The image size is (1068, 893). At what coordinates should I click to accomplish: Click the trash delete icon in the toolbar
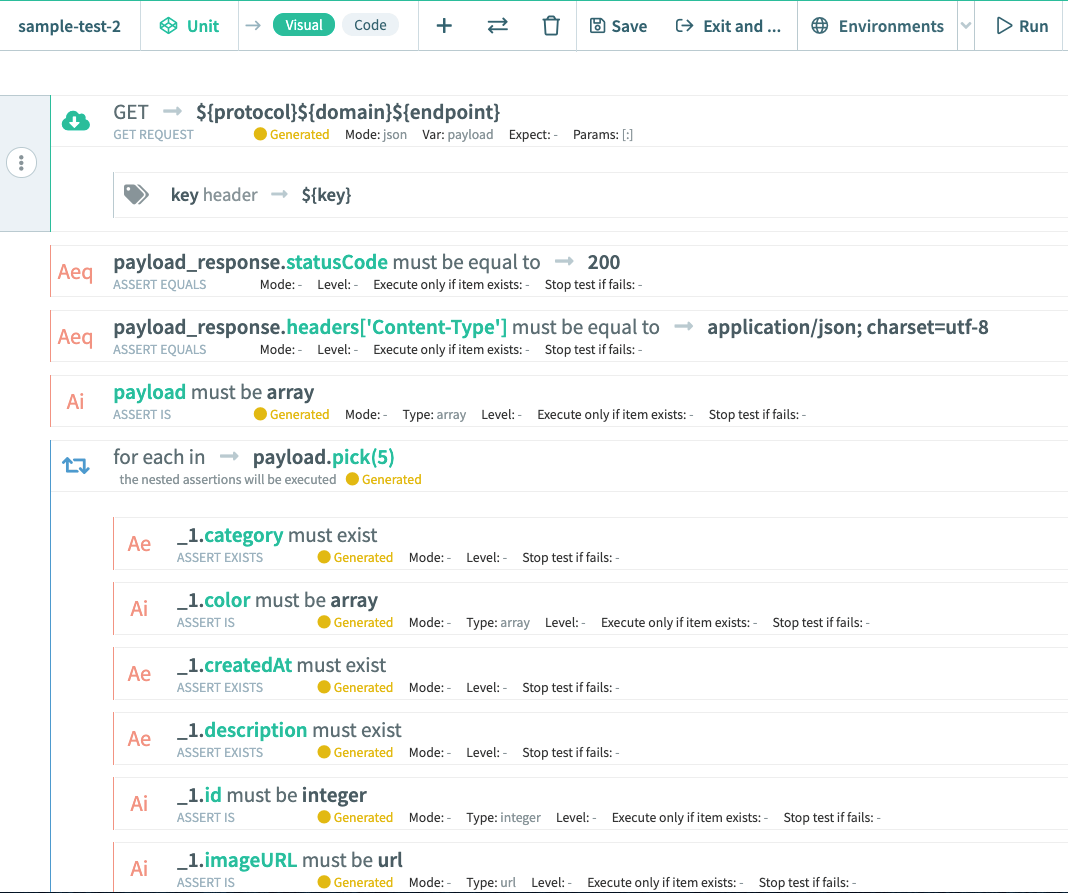[551, 25]
